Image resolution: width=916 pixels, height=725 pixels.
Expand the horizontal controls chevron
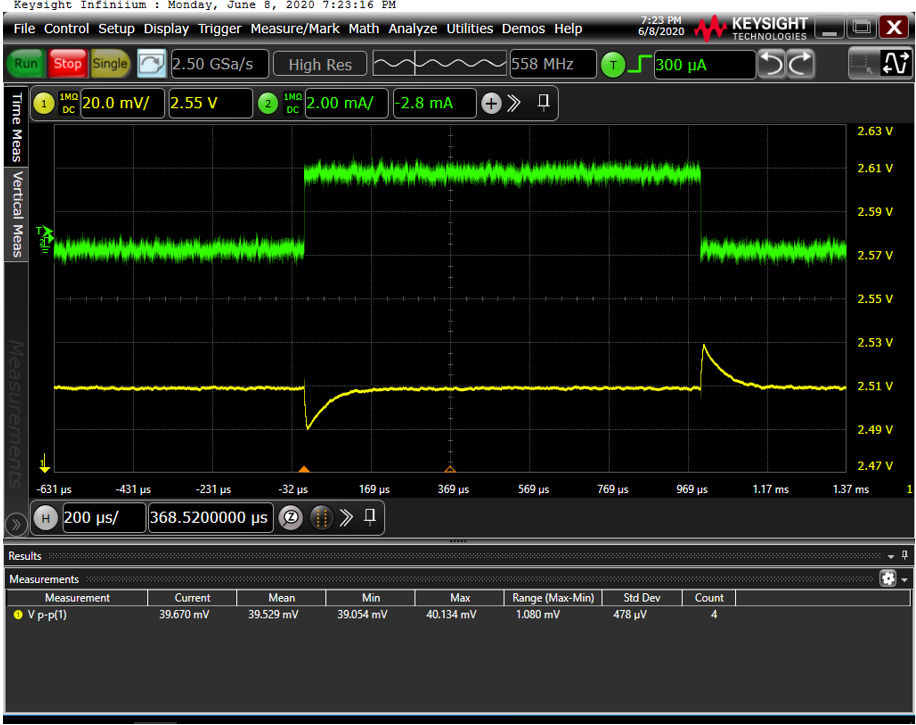[x=344, y=519]
